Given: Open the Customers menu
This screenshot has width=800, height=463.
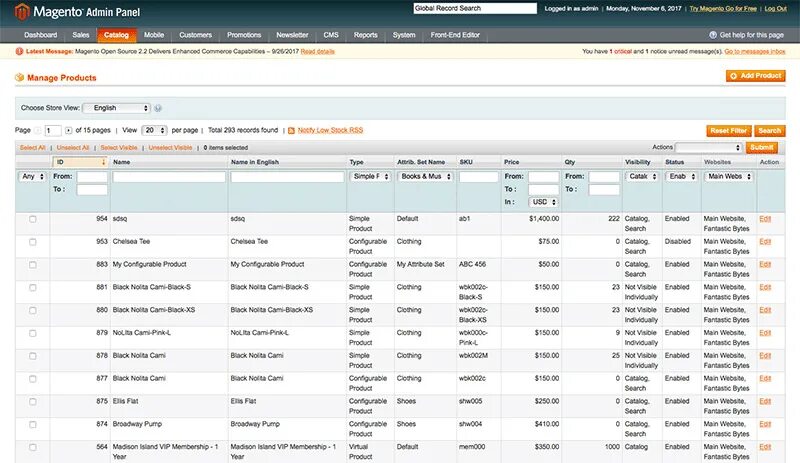Looking at the screenshot, I should point(195,35).
